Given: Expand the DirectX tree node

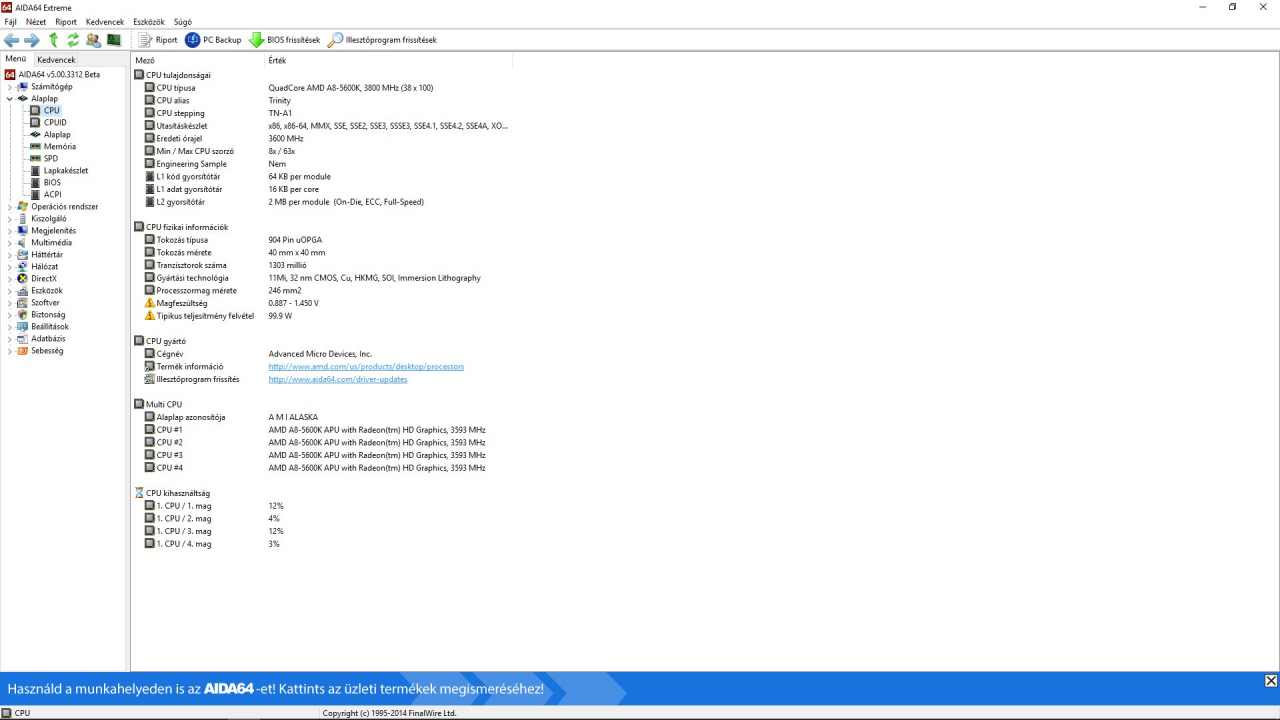Looking at the screenshot, I should [10, 279].
